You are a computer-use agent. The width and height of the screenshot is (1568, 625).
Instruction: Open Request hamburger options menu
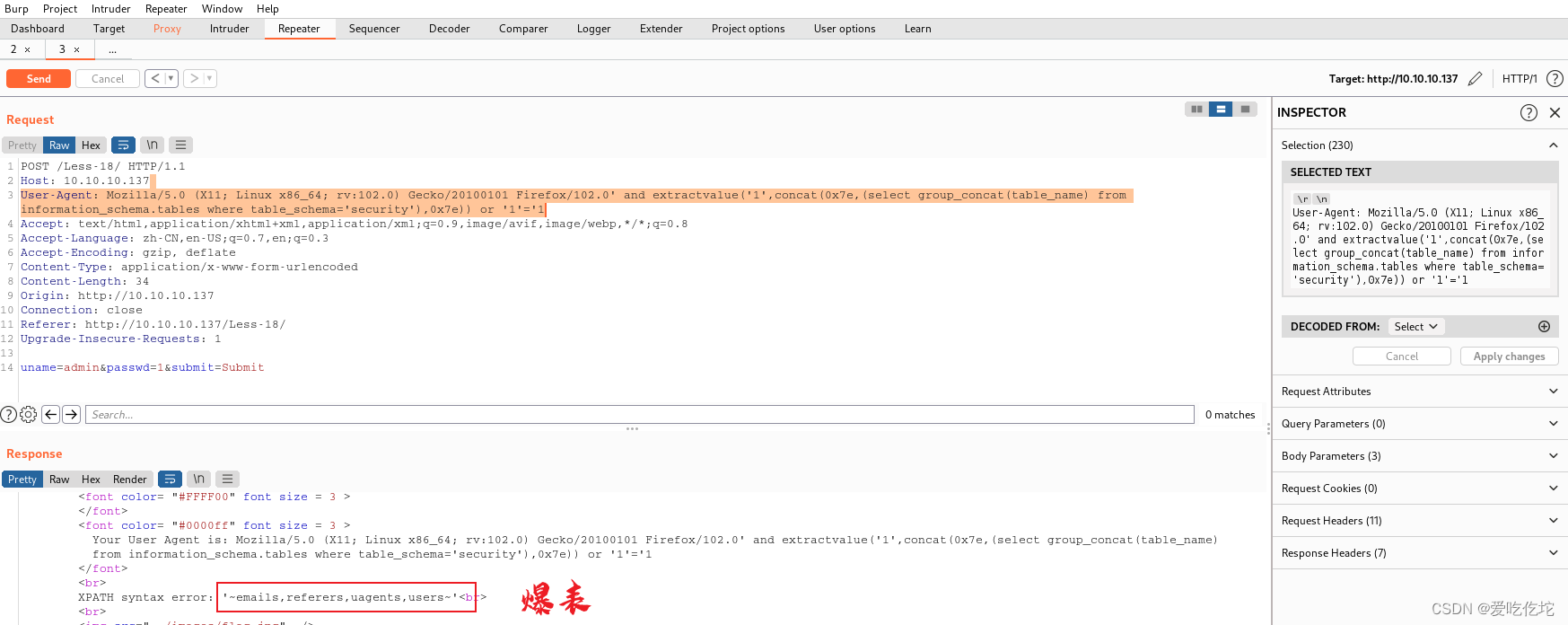(181, 145)
